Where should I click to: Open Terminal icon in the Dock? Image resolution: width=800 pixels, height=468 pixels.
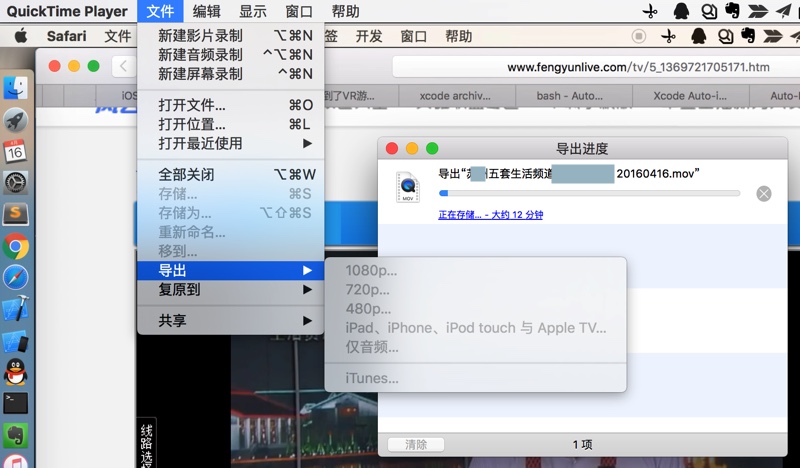tap(16, 403)
